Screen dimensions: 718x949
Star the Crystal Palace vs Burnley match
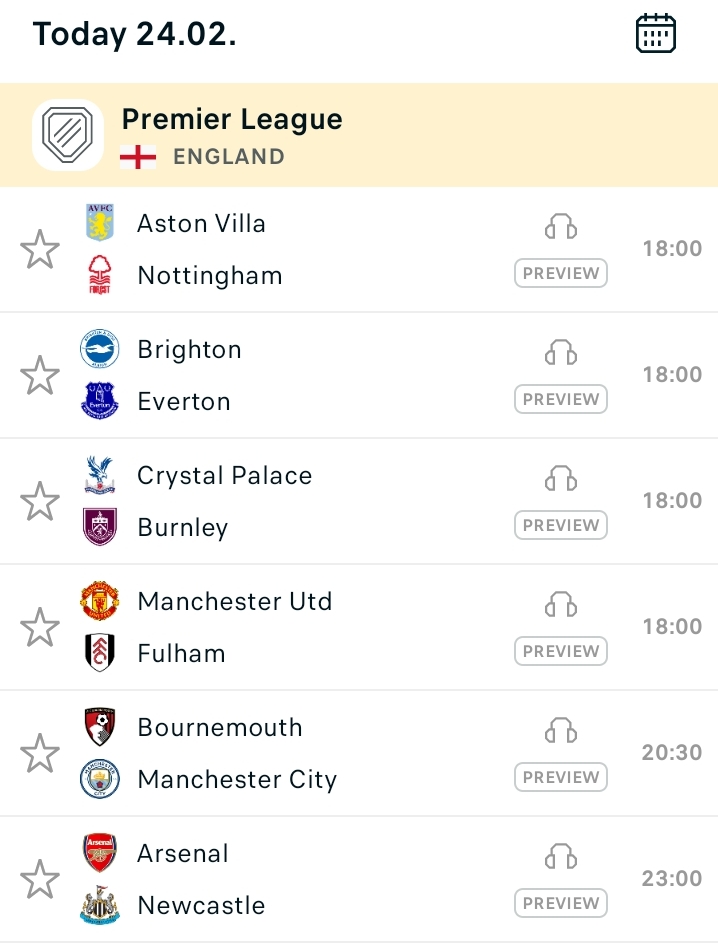pyautogui.click(x=40, y=501)
